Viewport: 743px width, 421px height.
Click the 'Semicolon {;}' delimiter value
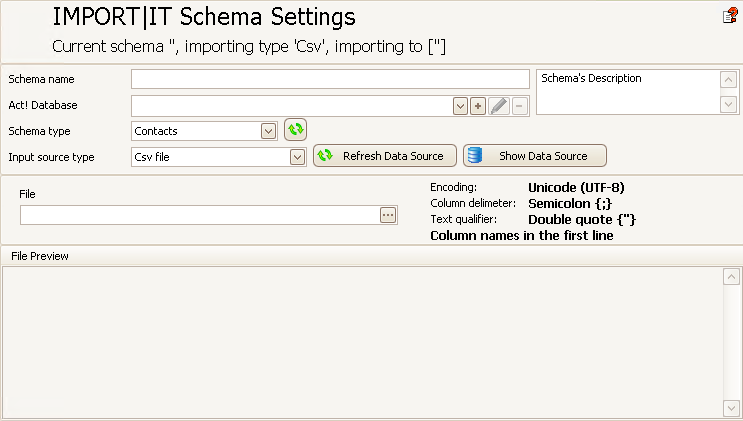click(570, 204)
